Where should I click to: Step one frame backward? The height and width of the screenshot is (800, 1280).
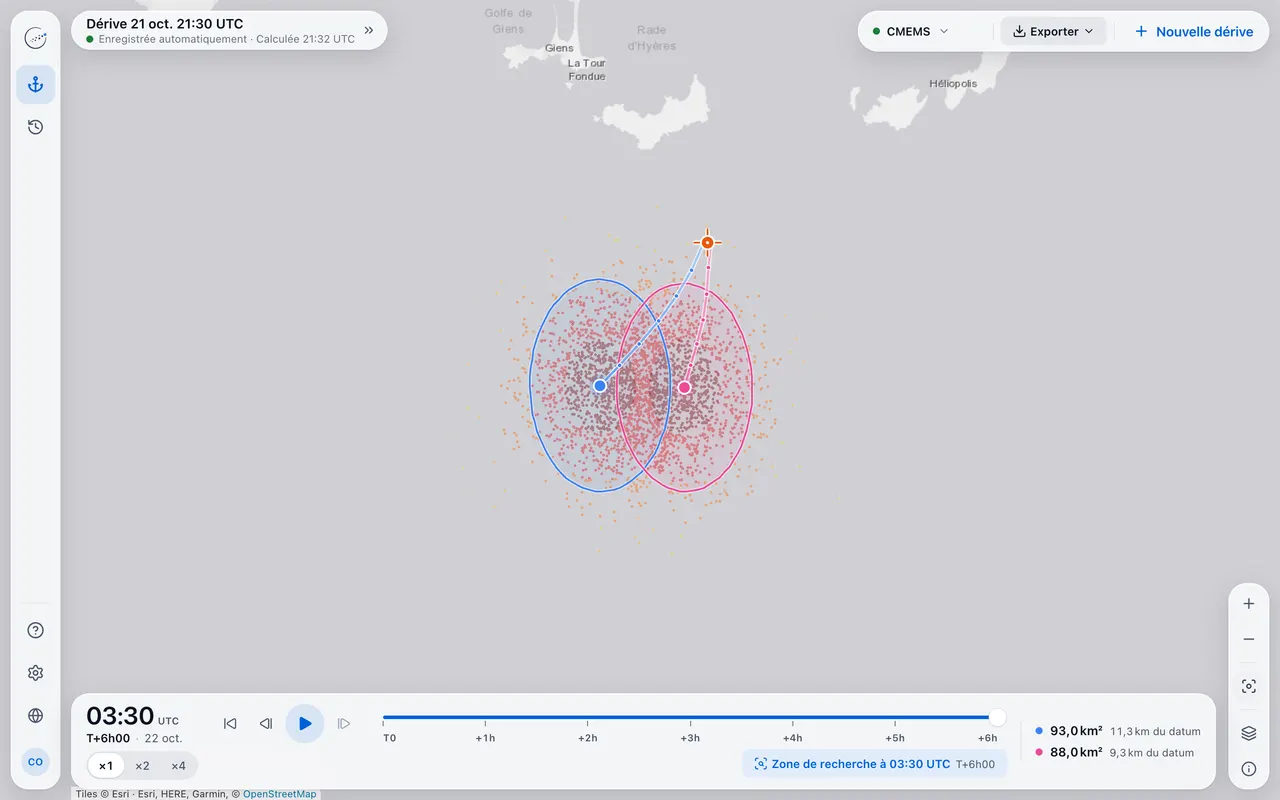pos(266,724)
